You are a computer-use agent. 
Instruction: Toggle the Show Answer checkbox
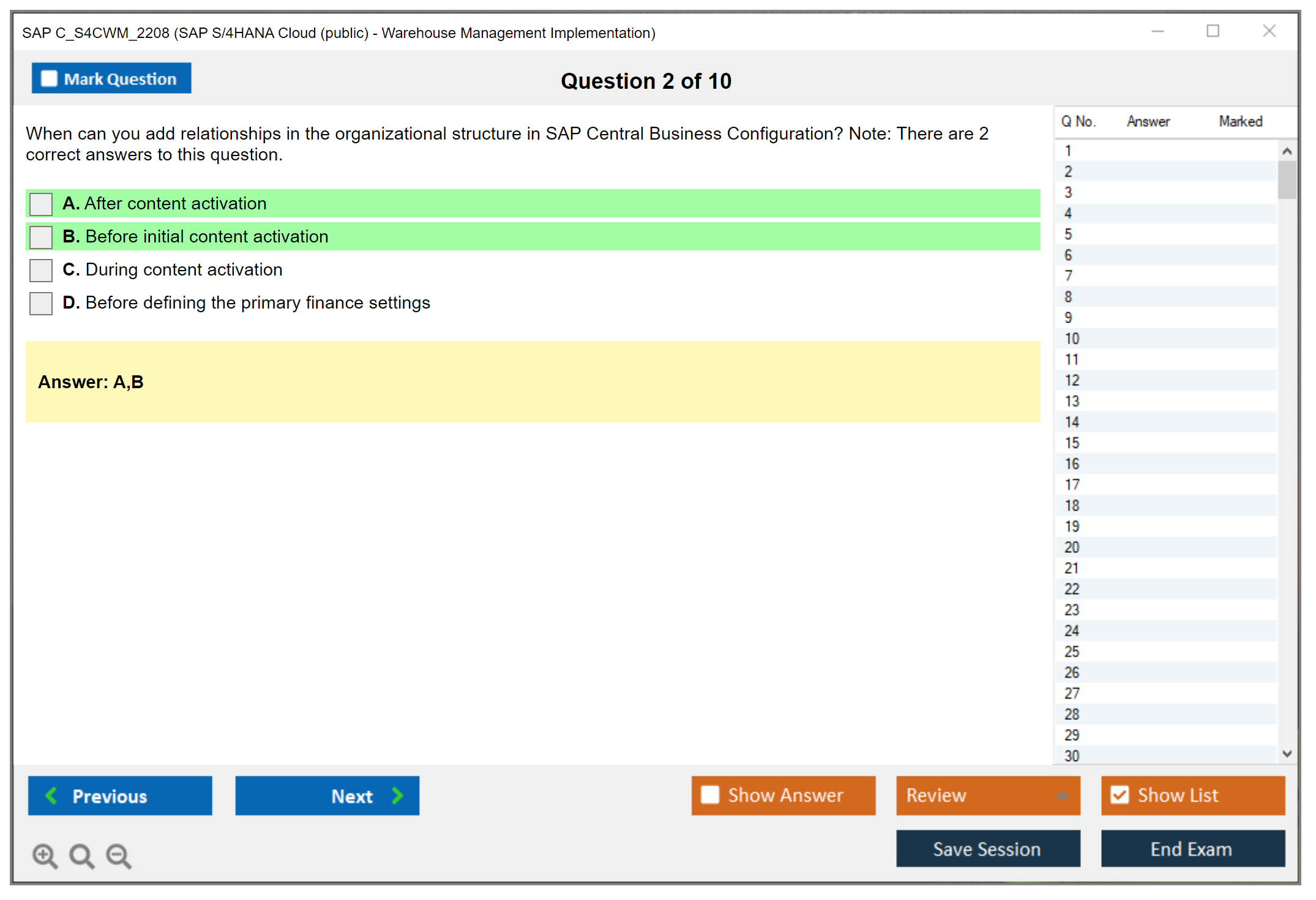point(710,795)
